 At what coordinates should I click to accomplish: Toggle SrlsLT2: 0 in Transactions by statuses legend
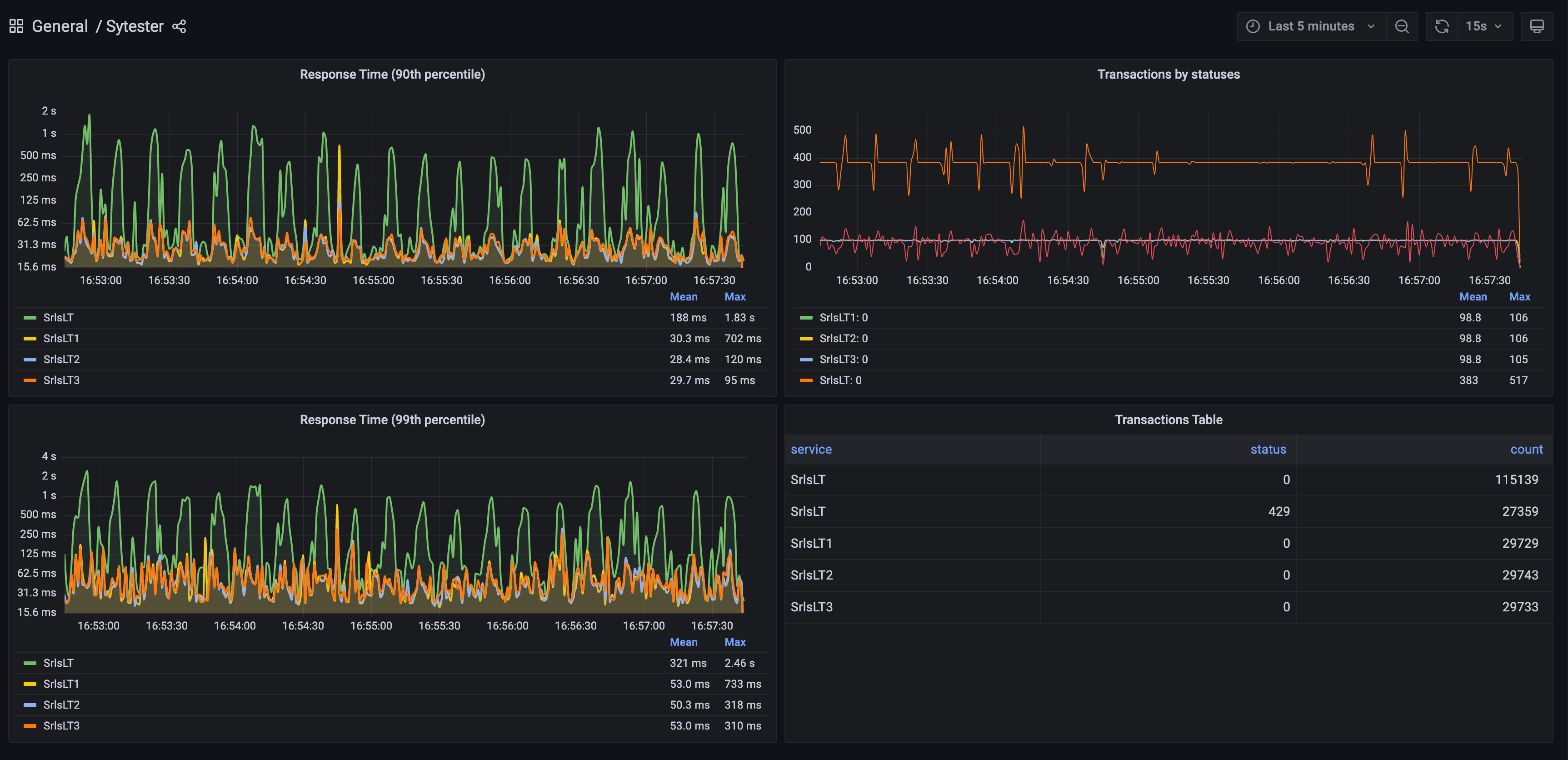(x=843, y=338)
